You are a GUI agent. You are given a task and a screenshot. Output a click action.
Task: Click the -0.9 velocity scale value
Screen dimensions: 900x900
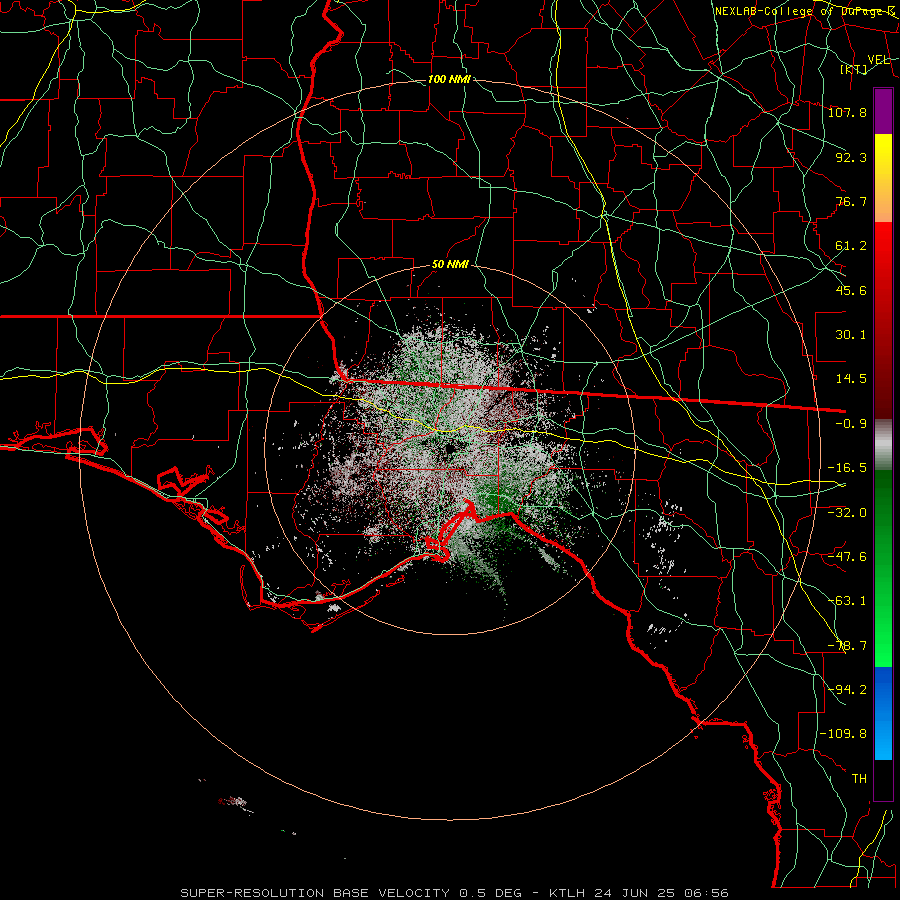851,424
